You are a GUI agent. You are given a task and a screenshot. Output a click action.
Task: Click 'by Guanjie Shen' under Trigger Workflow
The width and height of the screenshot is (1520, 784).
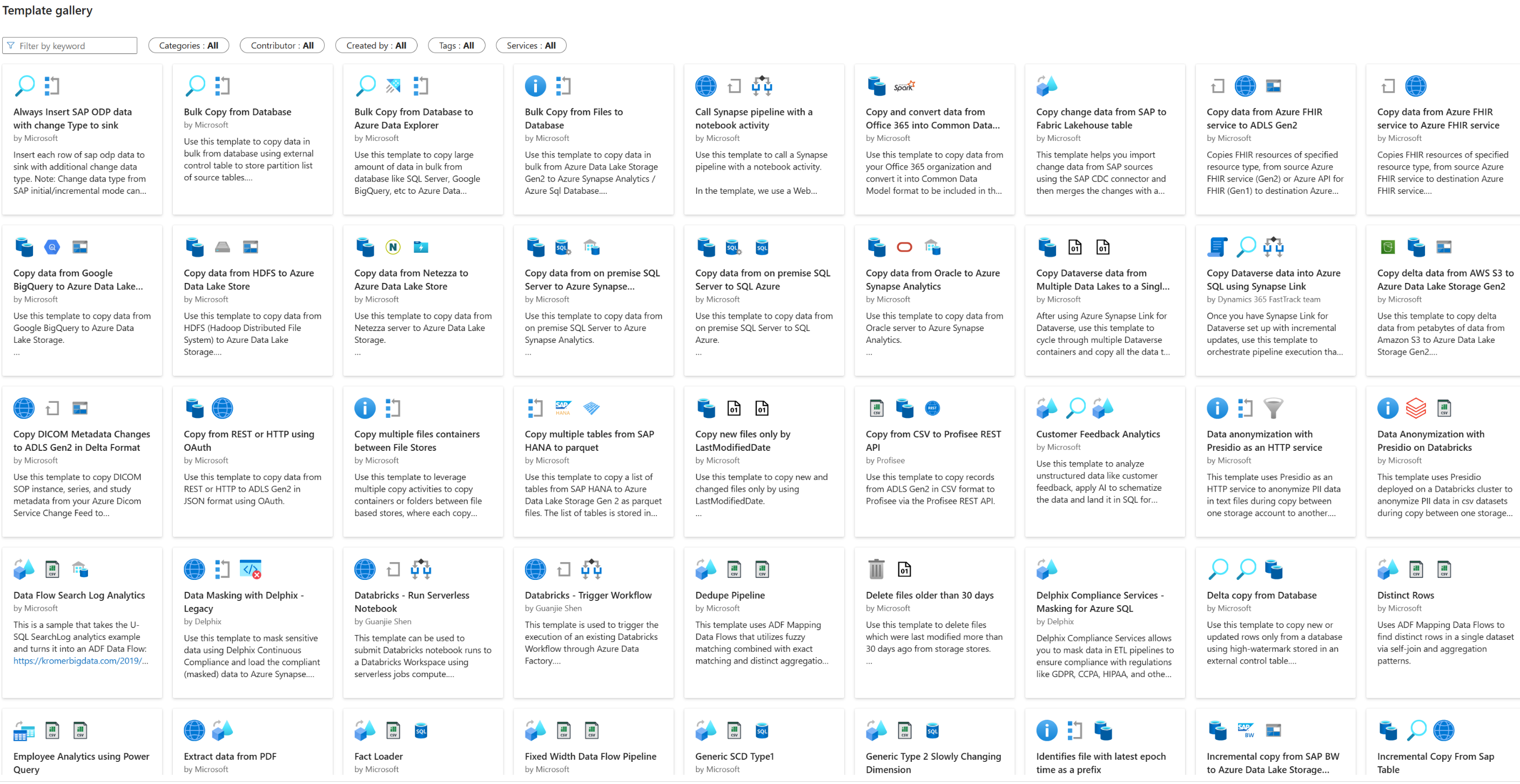(553, 608)
